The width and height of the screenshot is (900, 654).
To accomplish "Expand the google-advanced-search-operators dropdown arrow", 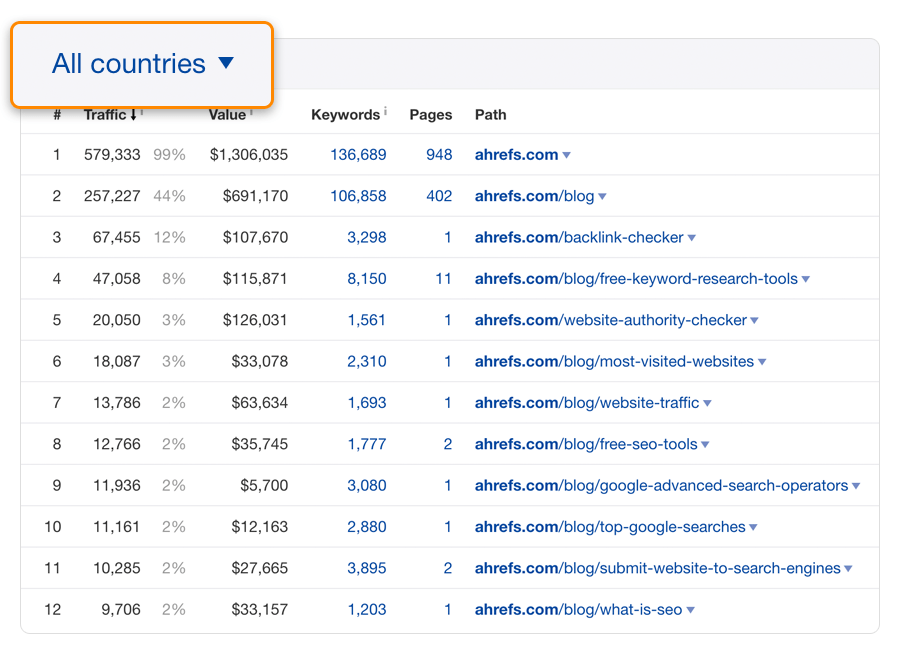I will coord(856,486).
